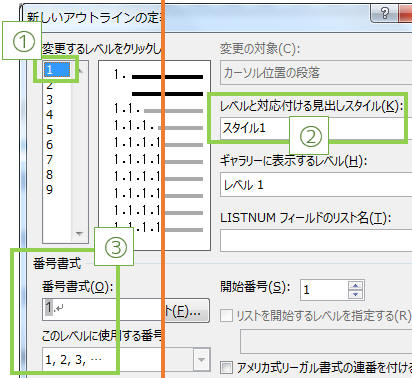The width and height of the screenshot is (412, 378).
Task: Open the 変更の対象 dropdown
Action: tap(316, 72)
